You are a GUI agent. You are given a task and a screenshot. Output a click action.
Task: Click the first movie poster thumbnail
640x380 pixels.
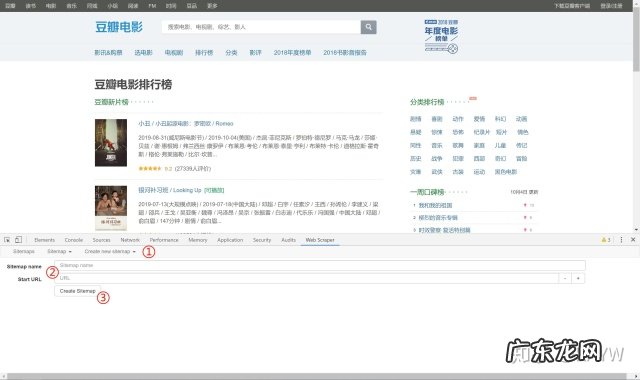pyautogui.click(x=111, y=142)
